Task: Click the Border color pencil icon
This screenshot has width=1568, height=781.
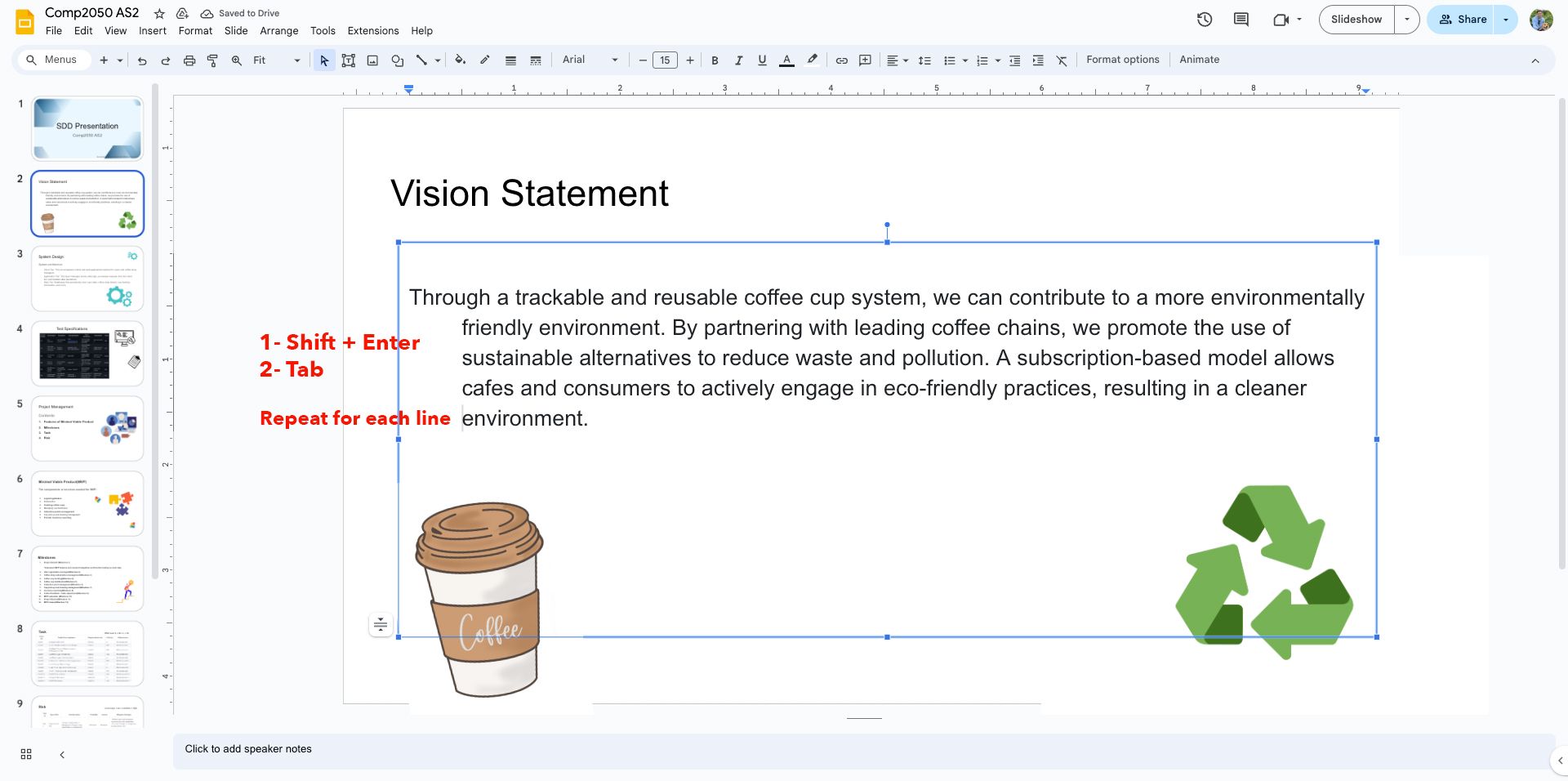Action: click(x=484, y=60)
